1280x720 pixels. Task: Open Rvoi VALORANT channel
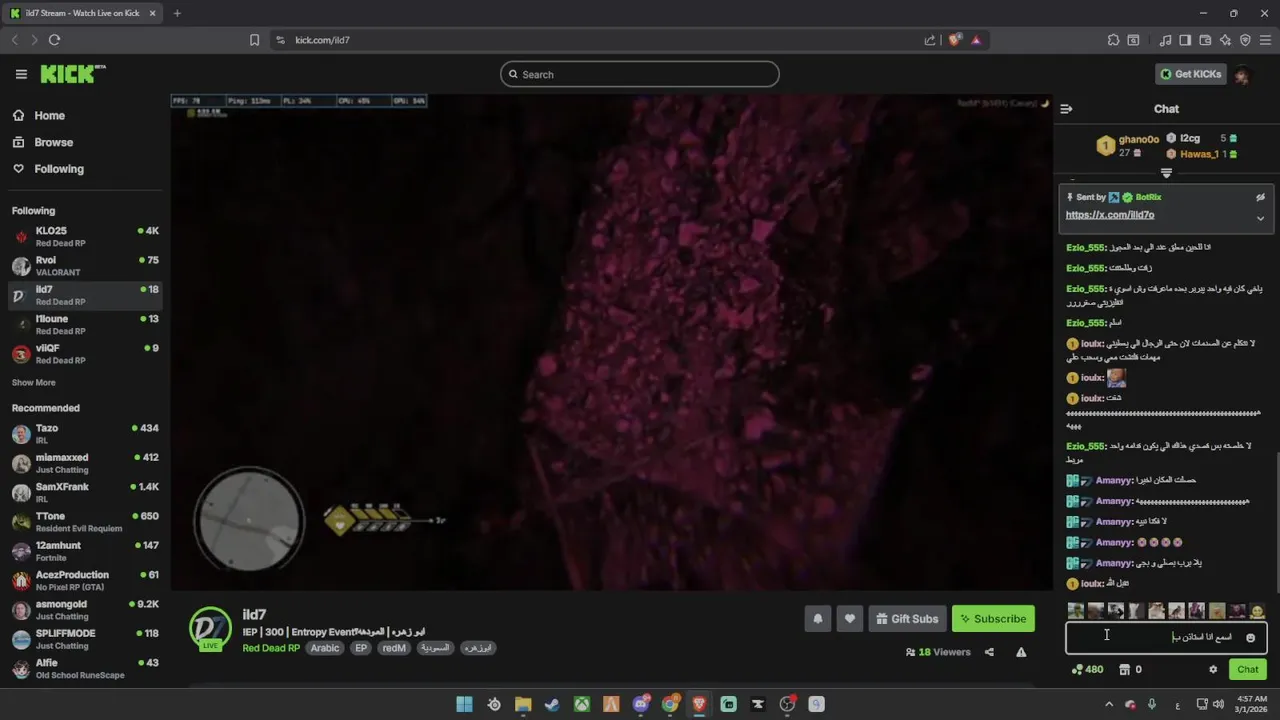(x=85, y=266)
